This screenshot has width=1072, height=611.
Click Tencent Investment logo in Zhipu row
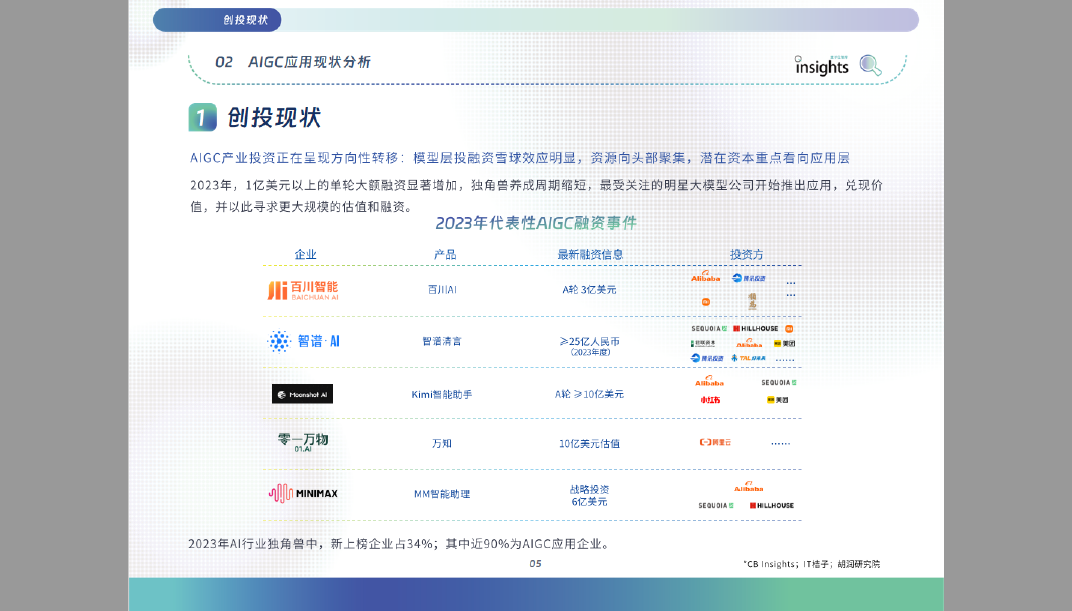707,358
